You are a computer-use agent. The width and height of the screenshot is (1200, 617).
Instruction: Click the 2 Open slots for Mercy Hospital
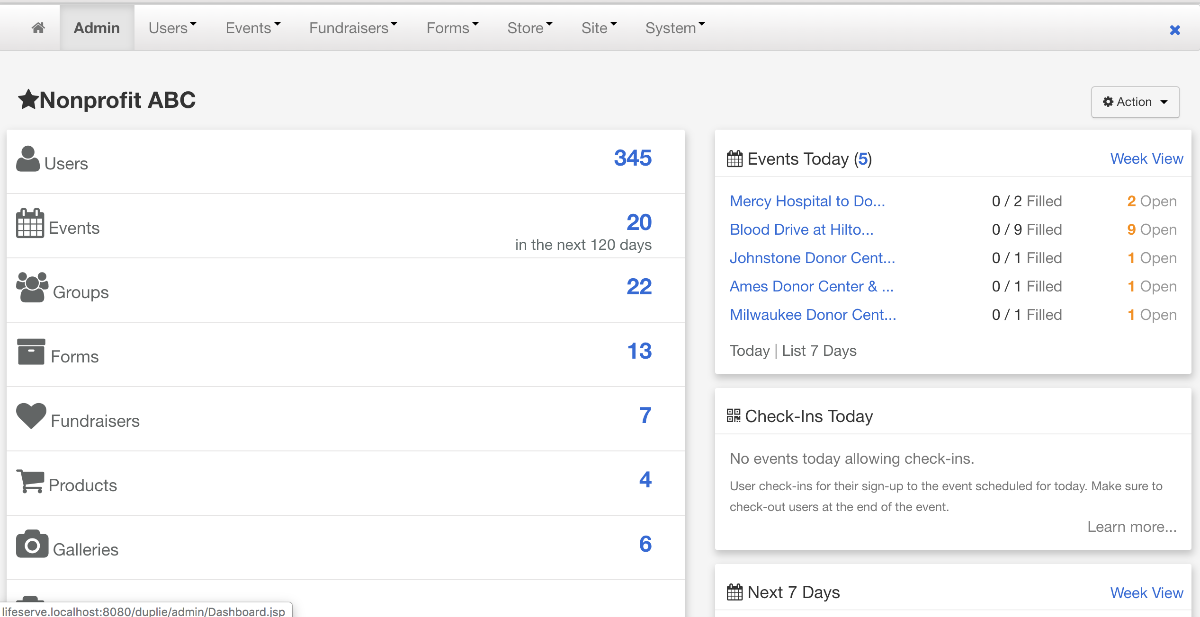coord(1152,201)
